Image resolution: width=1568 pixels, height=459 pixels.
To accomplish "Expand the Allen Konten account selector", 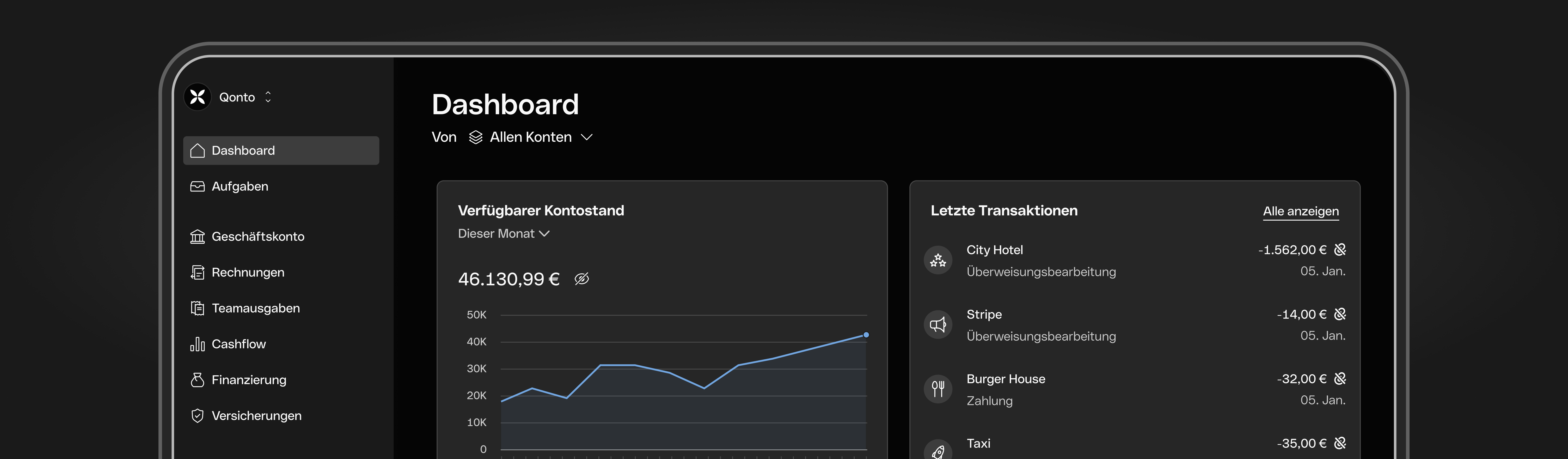I will 531,137.
